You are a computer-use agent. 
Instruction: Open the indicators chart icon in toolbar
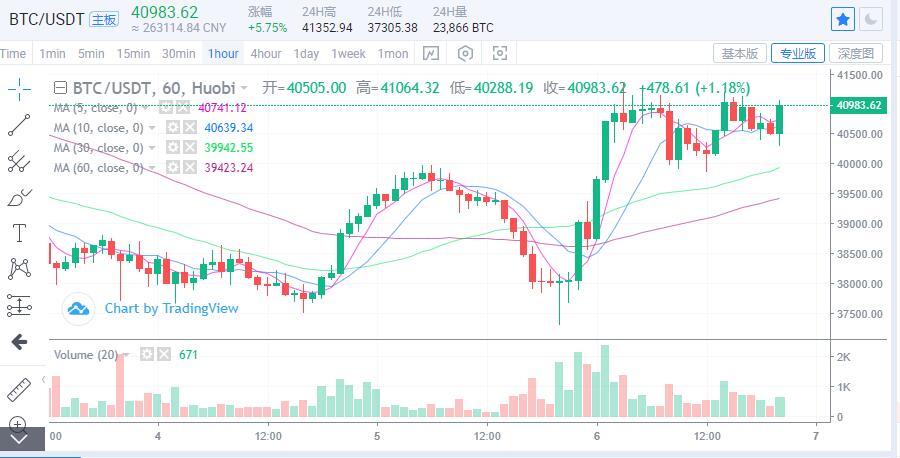pos(431,53)
